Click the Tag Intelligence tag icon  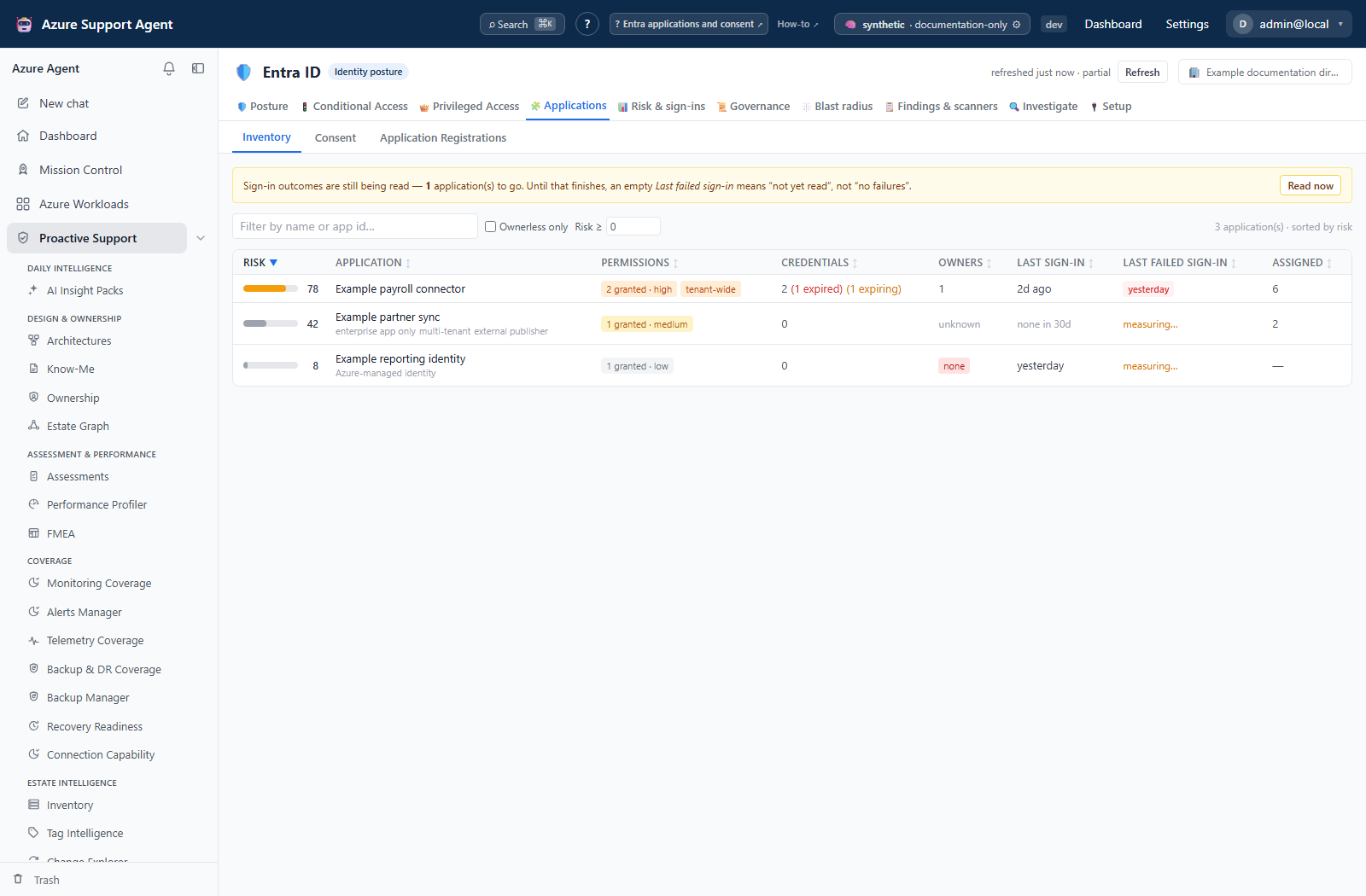(33, 833)
